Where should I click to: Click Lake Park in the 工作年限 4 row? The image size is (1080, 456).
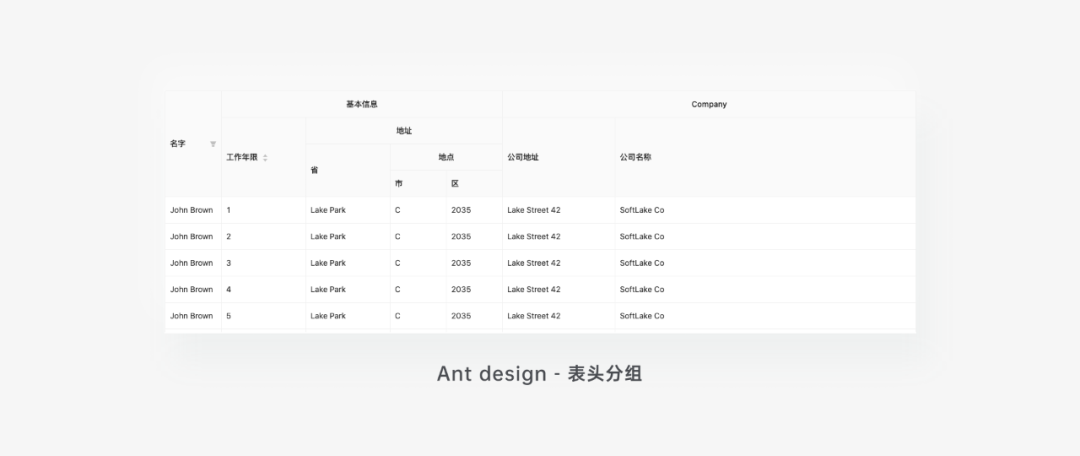click(x=328, y=289)
